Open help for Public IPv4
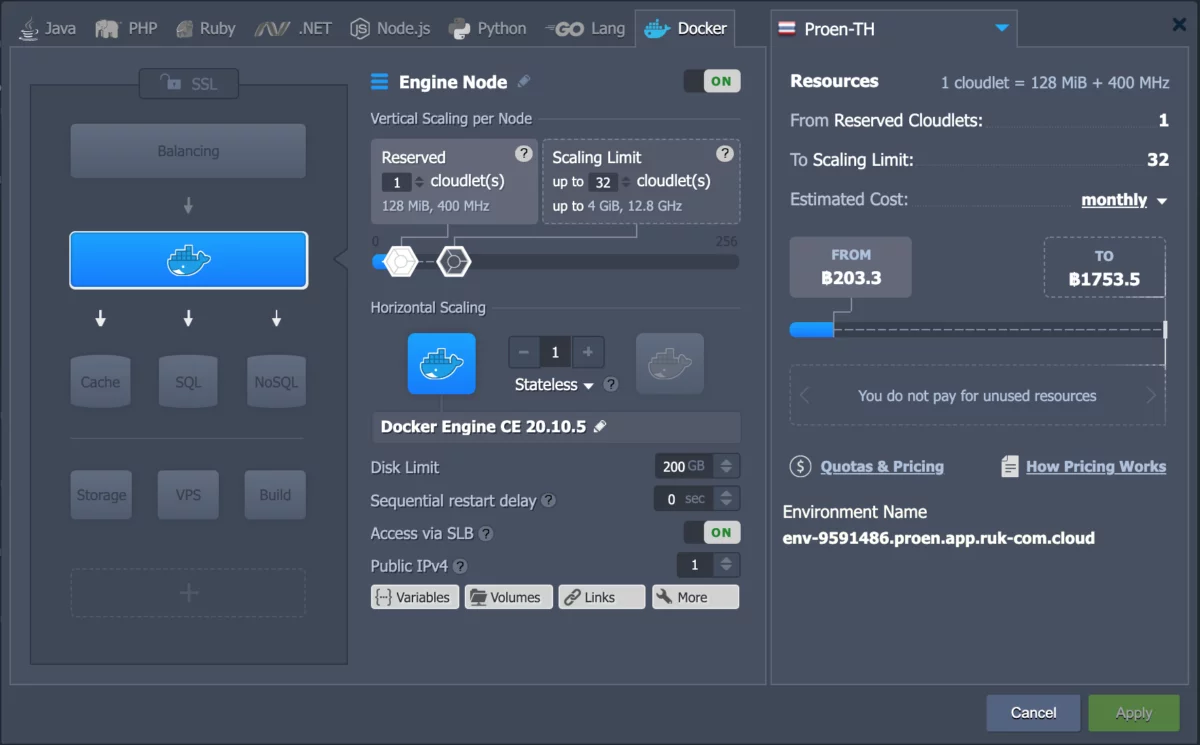 click(460, 566)
